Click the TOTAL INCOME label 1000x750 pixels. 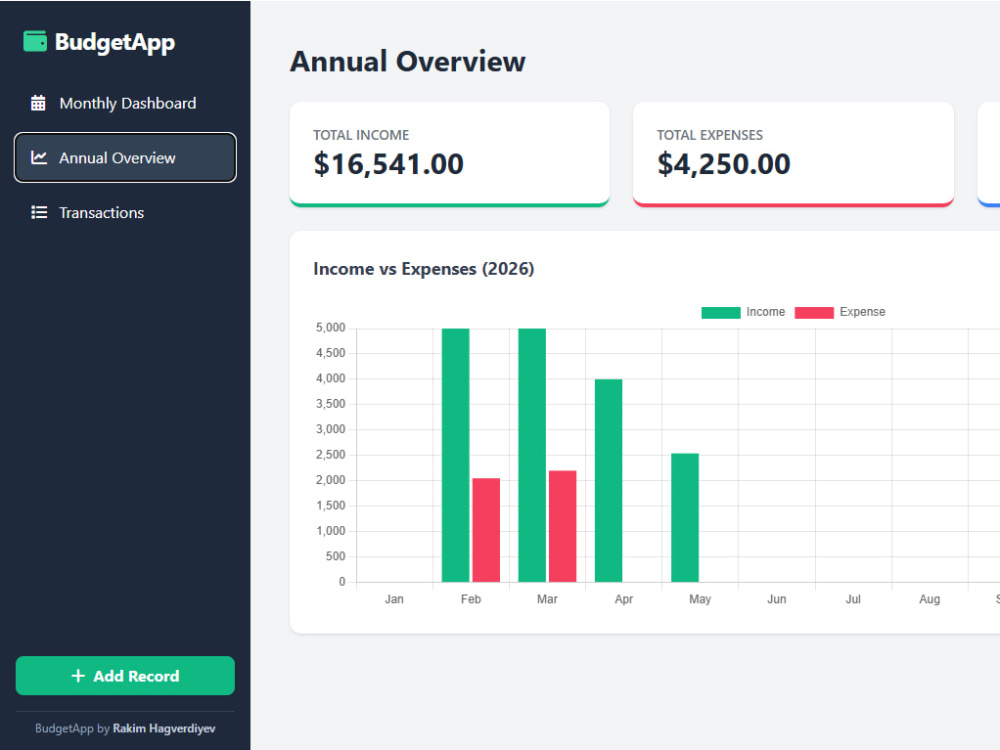coord(361,135)
